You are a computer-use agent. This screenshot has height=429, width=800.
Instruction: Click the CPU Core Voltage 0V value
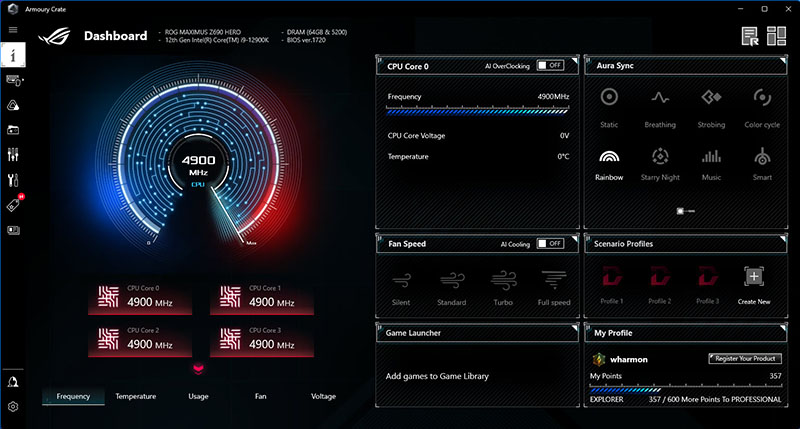pos(564,136)
